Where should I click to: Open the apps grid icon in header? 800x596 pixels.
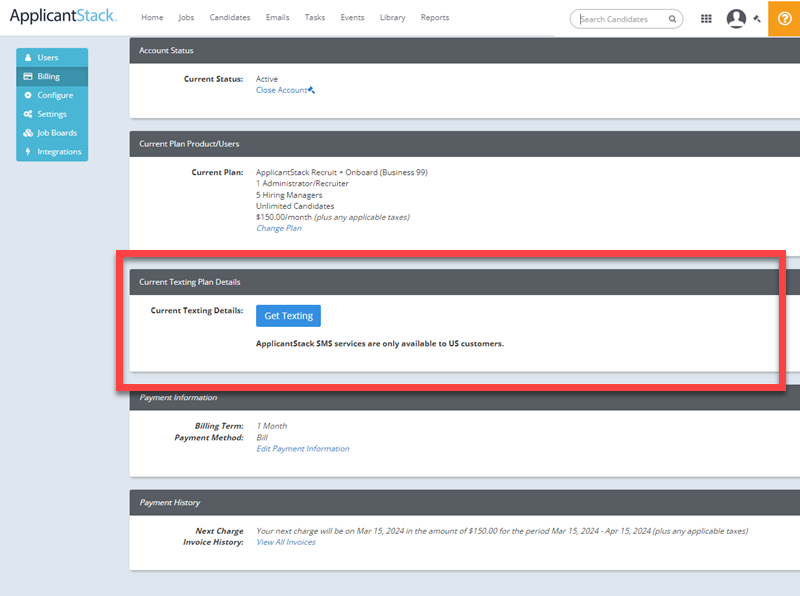click(x=705, y=17)
